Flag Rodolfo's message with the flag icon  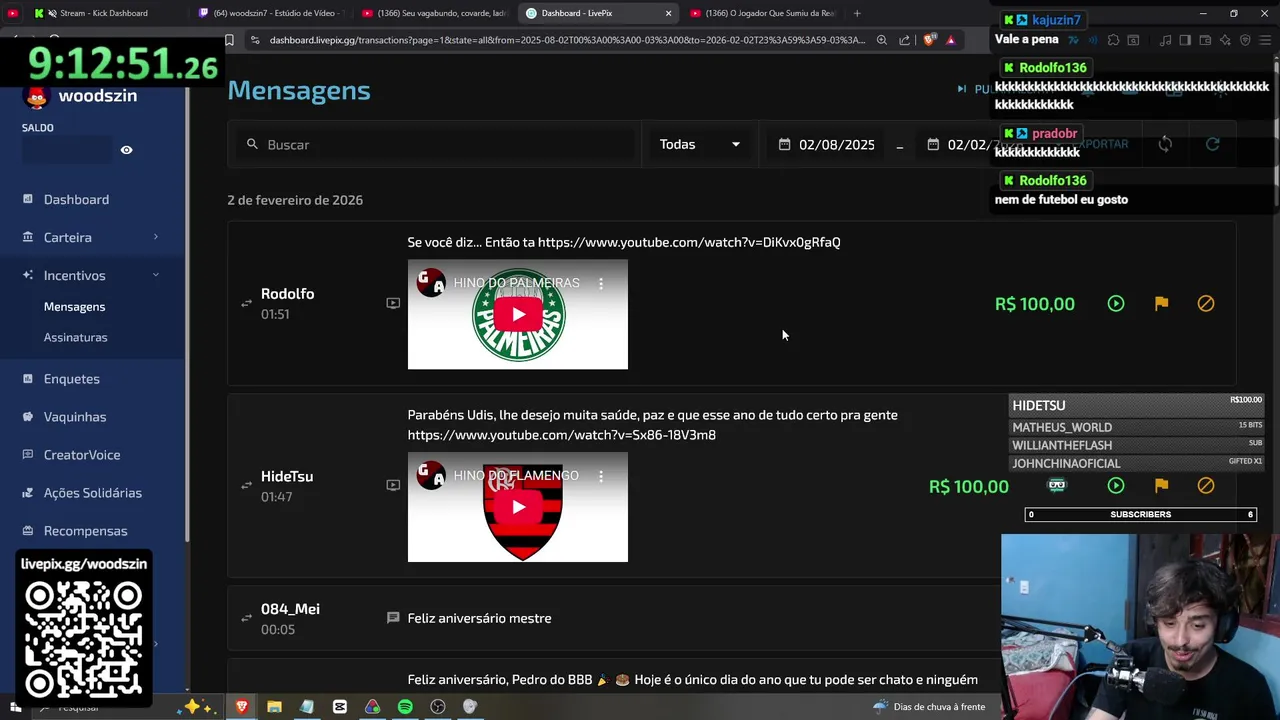[1161, 303]
